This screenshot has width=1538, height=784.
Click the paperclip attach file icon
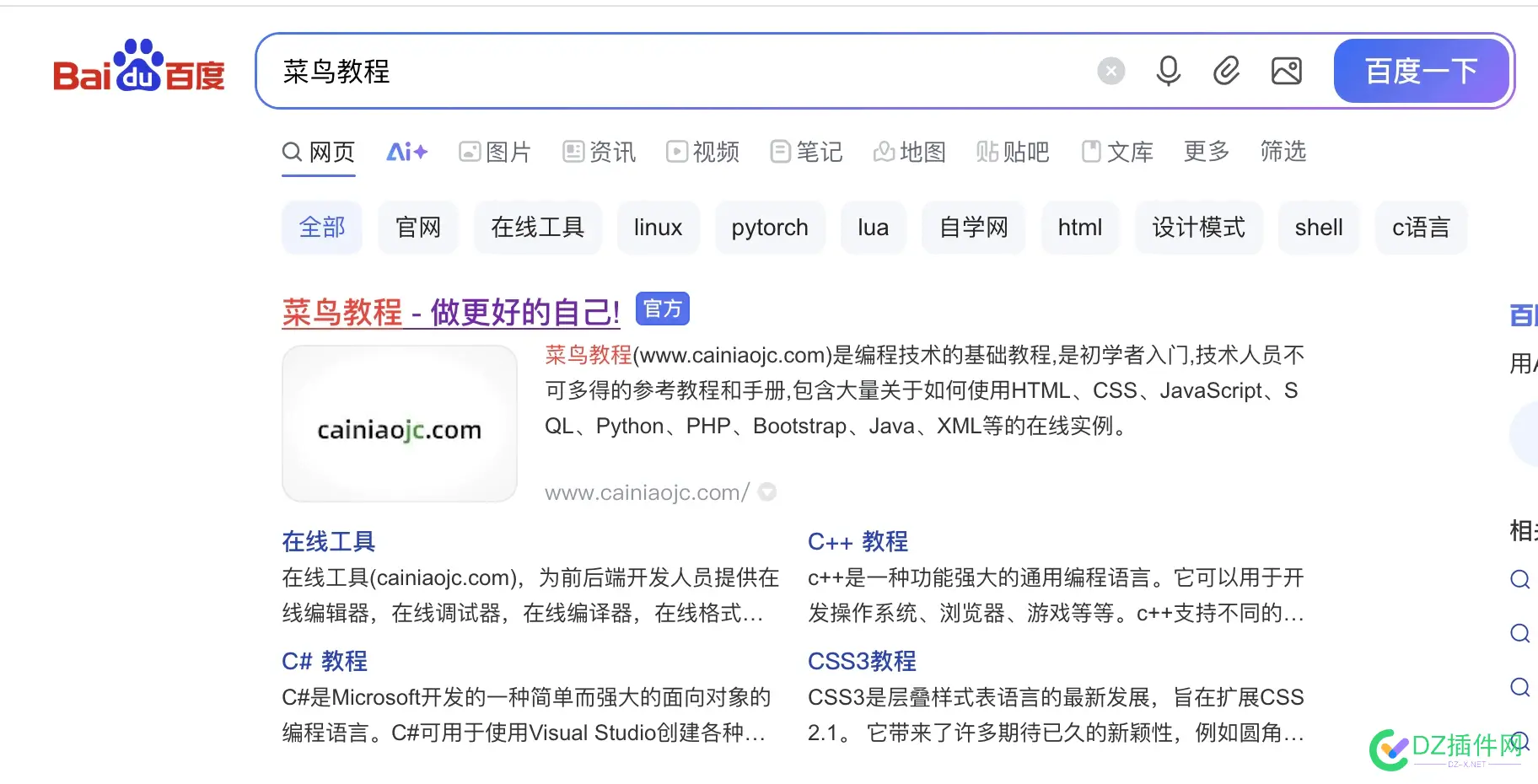1226,72
